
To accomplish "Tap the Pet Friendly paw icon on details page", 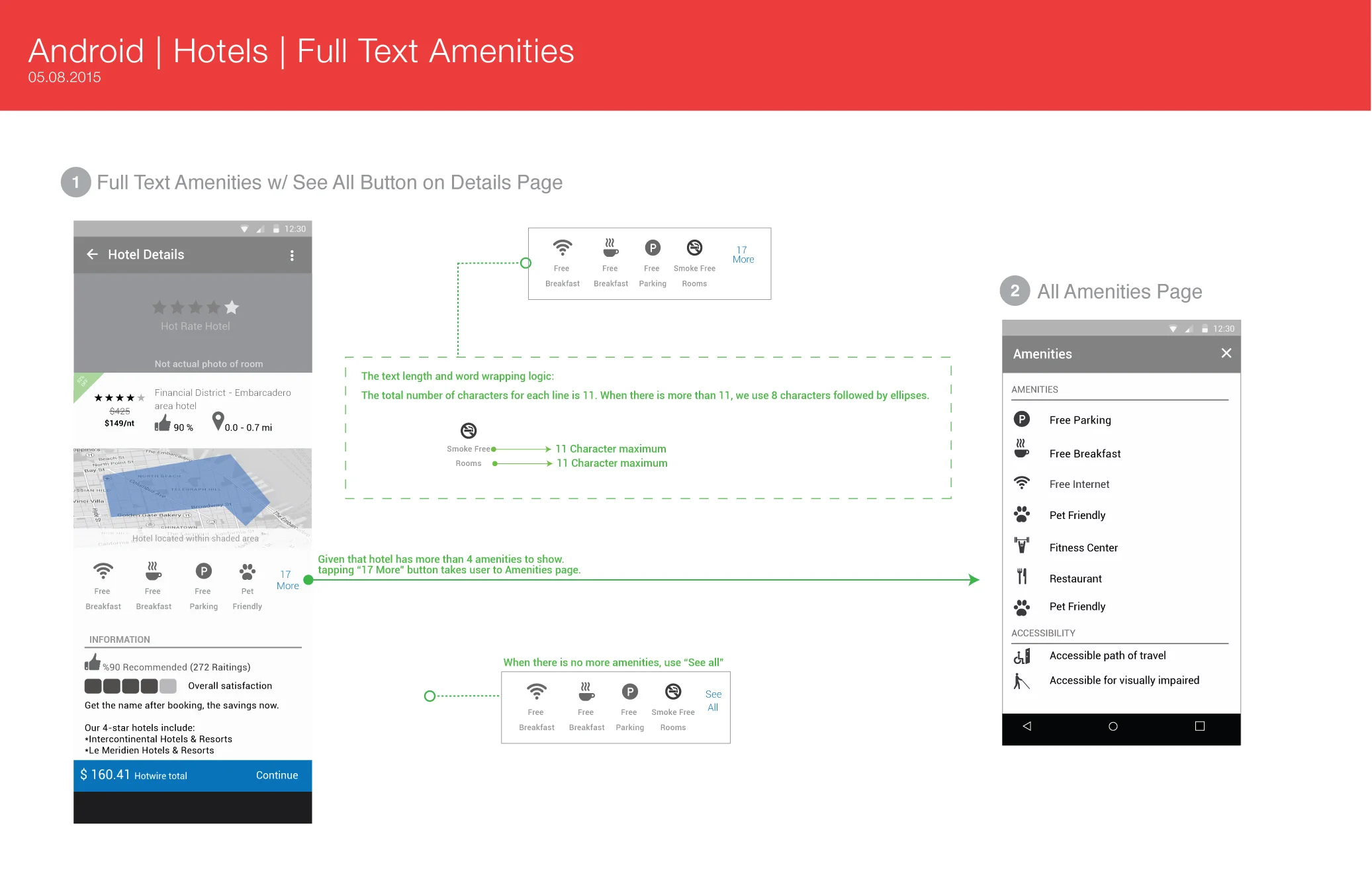I will [x=248, y=571].
